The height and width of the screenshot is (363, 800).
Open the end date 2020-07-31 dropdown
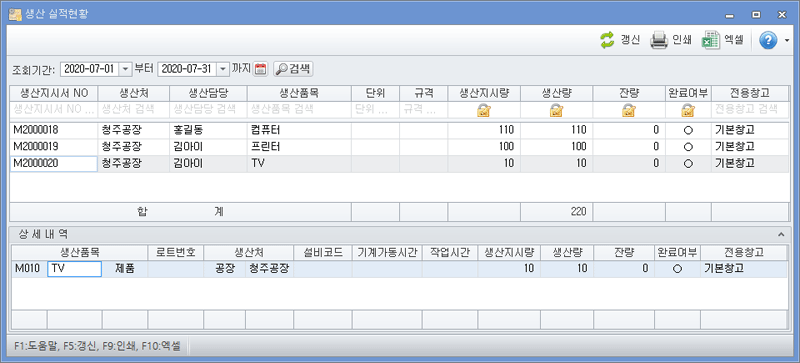coord(223,69)
